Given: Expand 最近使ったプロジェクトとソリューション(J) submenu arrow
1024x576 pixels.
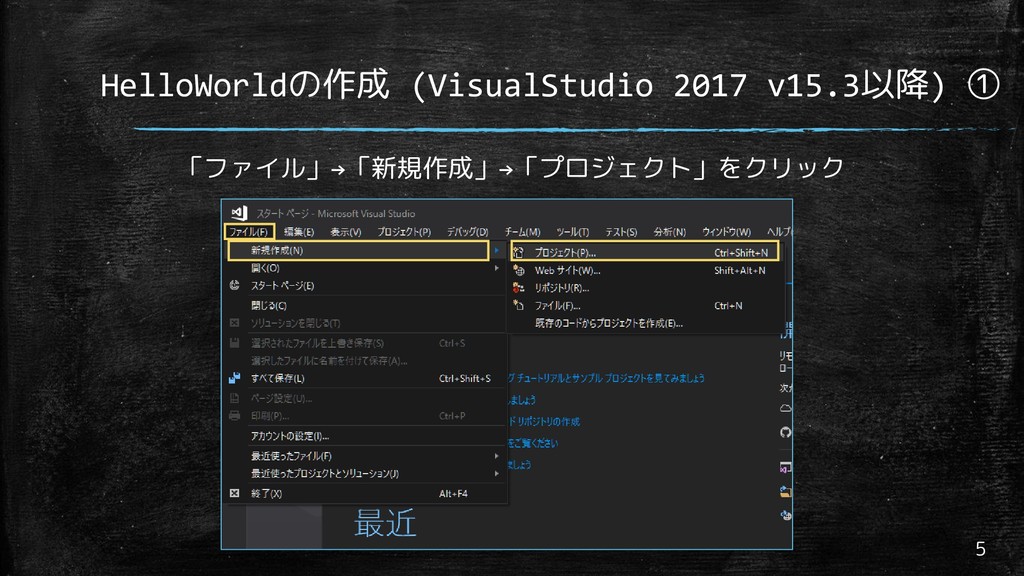Looking at the screenshot, I should [x=496, y=474].
